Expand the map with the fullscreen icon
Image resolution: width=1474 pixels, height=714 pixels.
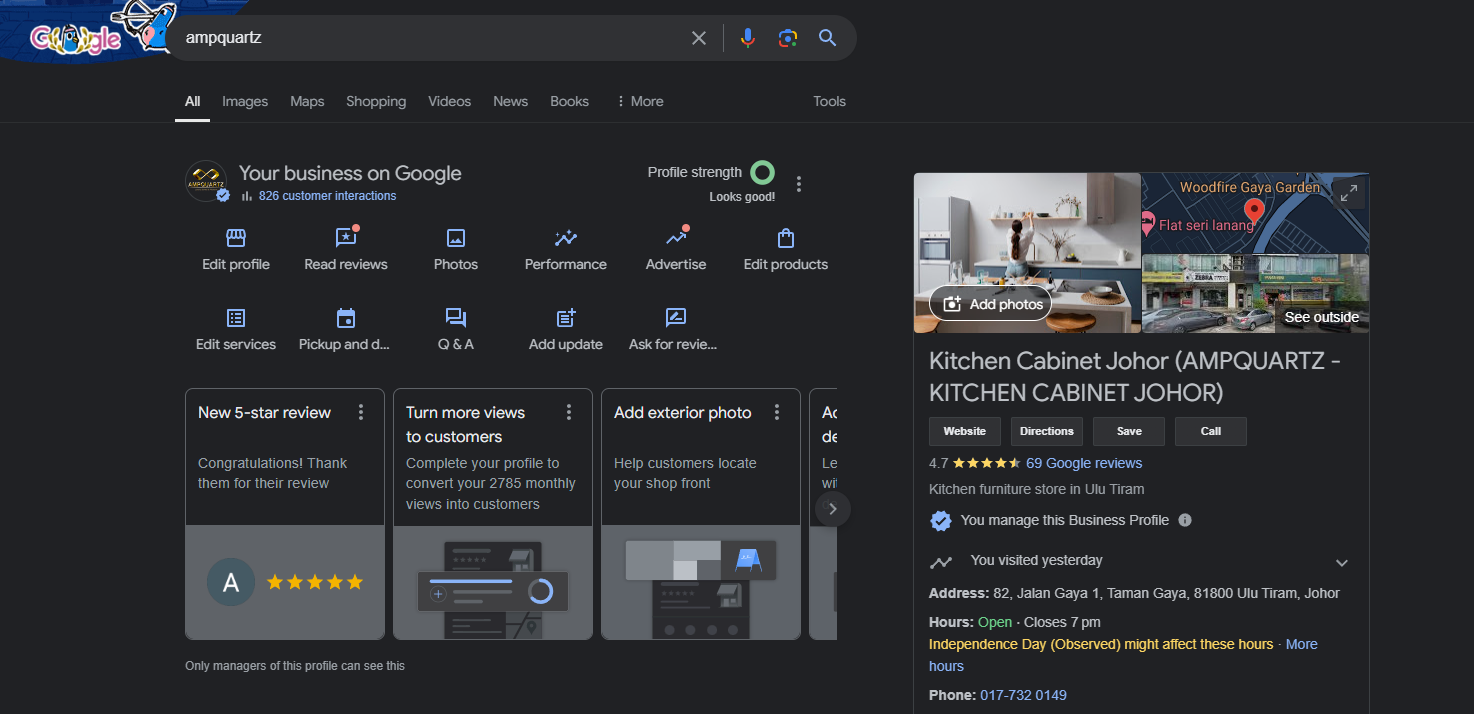point(1349,194)
